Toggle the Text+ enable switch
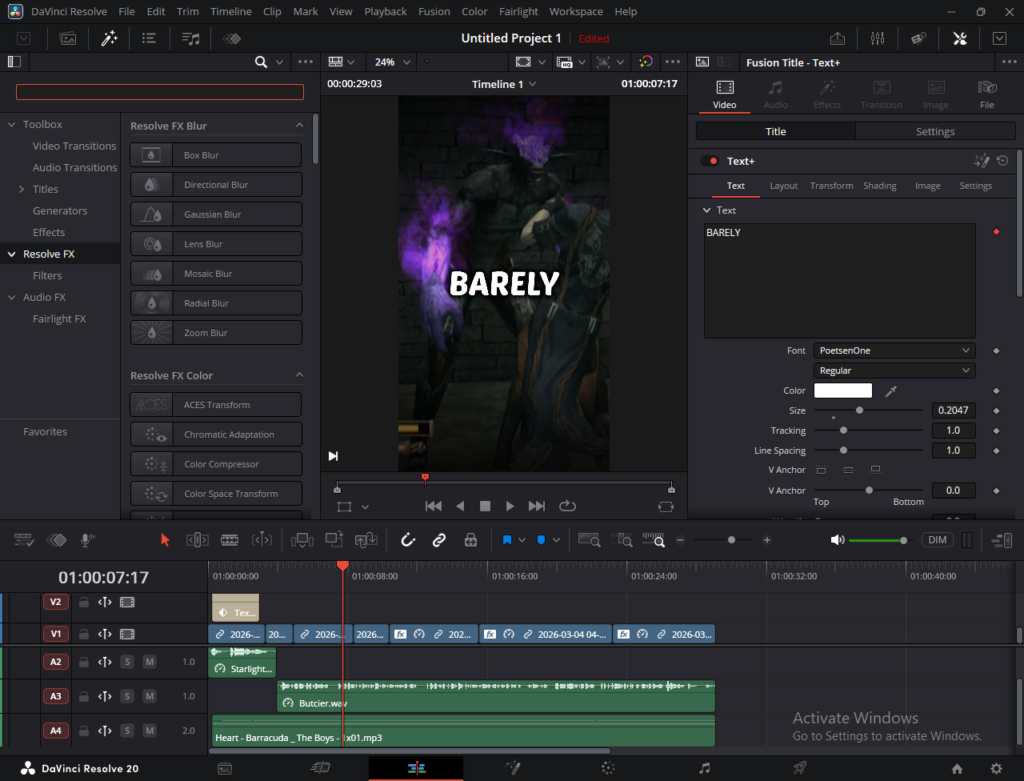 (x=710, y=161)
